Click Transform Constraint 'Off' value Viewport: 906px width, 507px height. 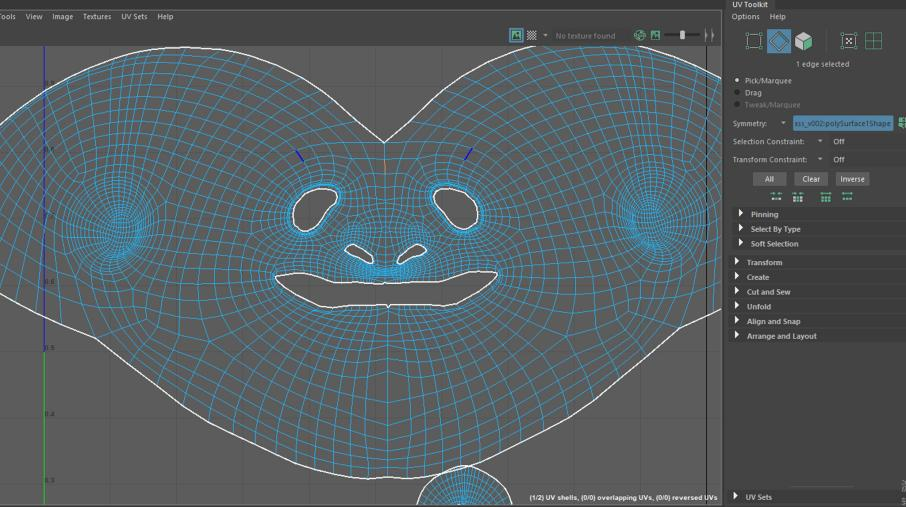[x=838, y=159]
